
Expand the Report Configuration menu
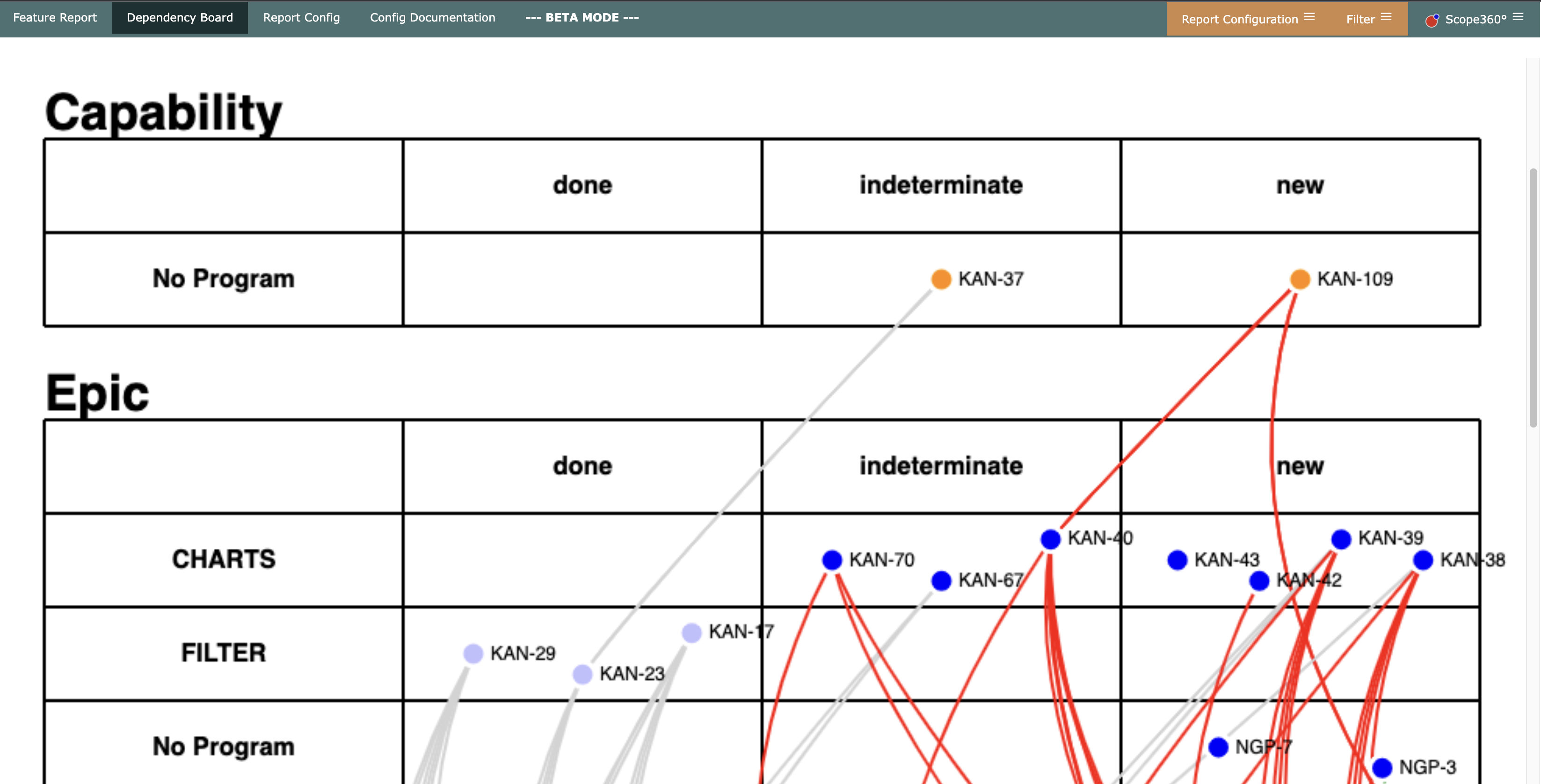point(1248,19)
